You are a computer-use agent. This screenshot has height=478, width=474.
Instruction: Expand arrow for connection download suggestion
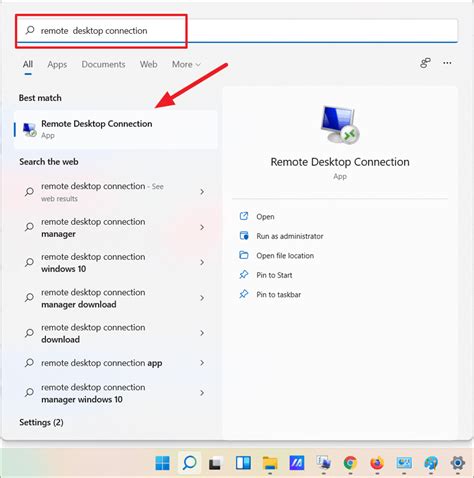coord(202,333)
